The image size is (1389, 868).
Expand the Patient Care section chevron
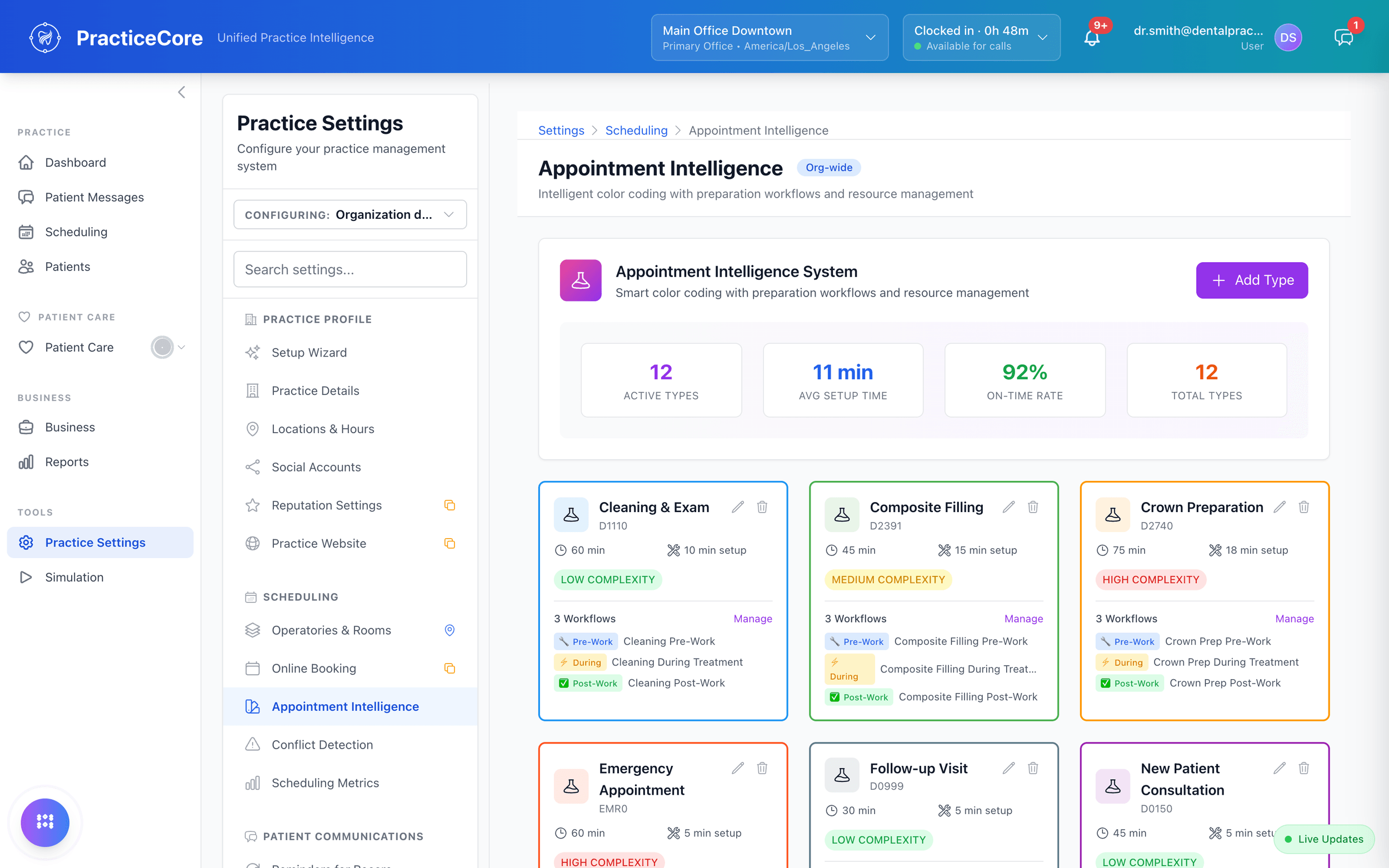pos(182,347)
